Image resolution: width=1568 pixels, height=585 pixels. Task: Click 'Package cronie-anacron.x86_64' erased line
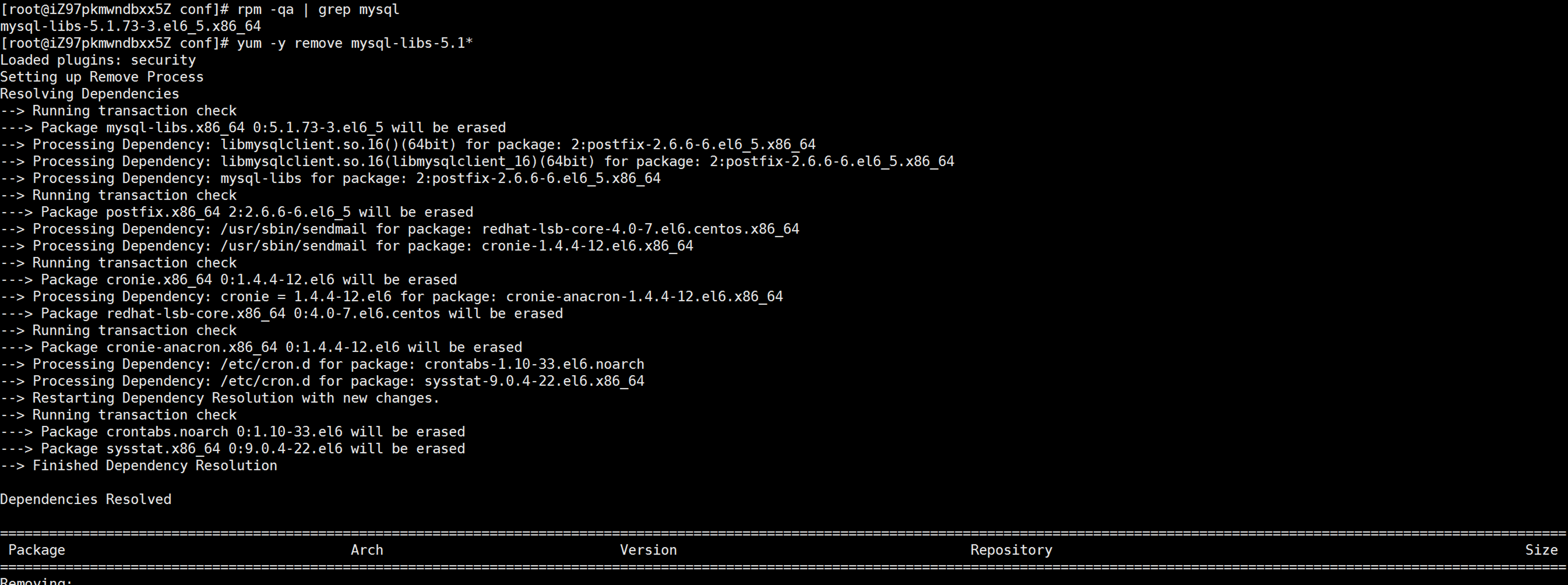[261, 348]
